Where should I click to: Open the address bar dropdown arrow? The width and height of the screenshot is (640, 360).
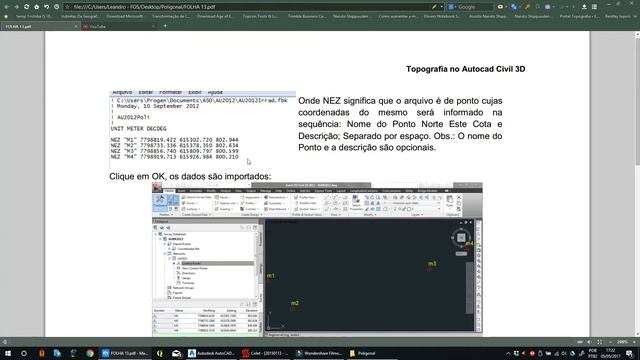(442, 7)
